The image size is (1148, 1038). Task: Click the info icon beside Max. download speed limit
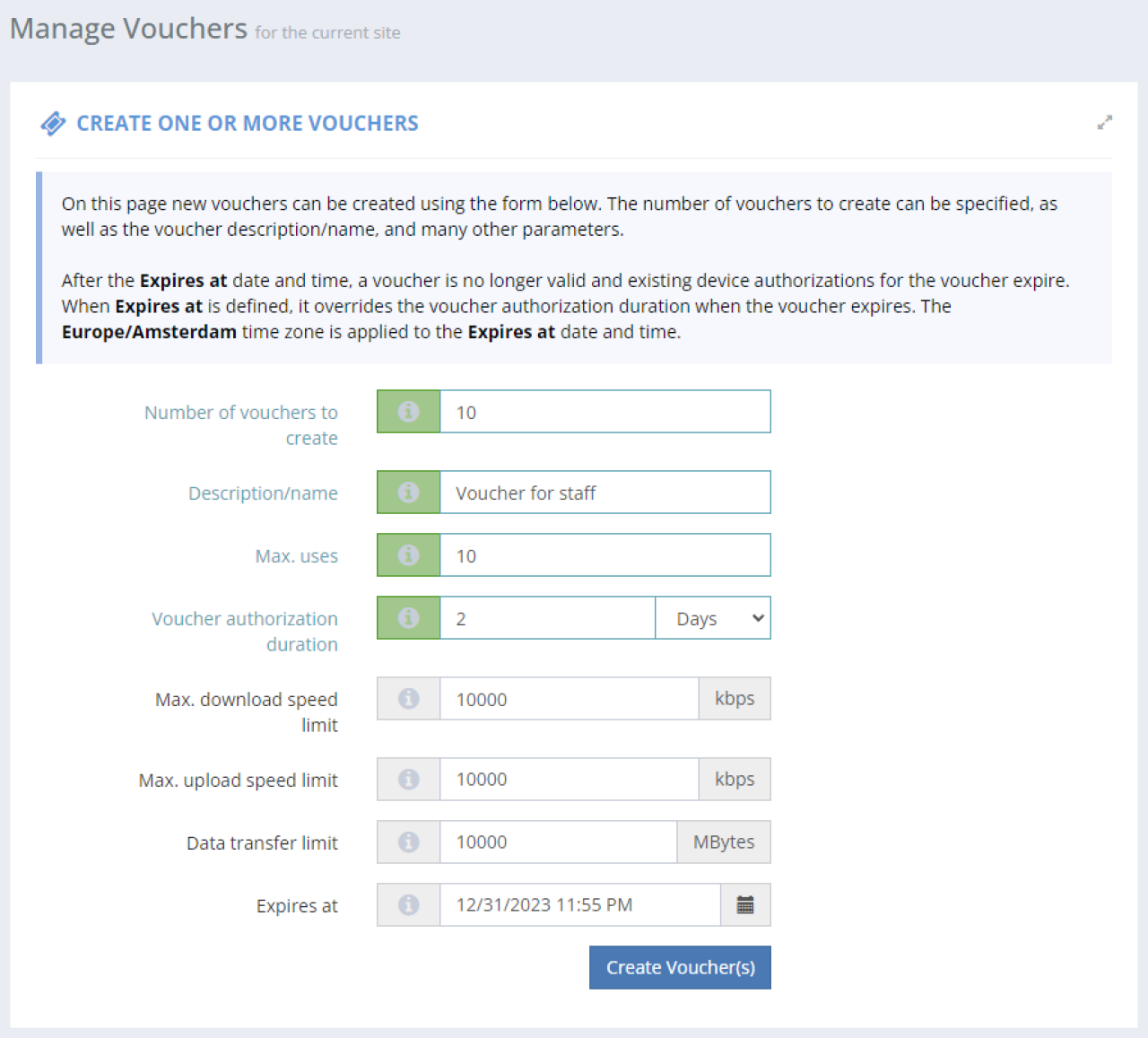[408, 698]
